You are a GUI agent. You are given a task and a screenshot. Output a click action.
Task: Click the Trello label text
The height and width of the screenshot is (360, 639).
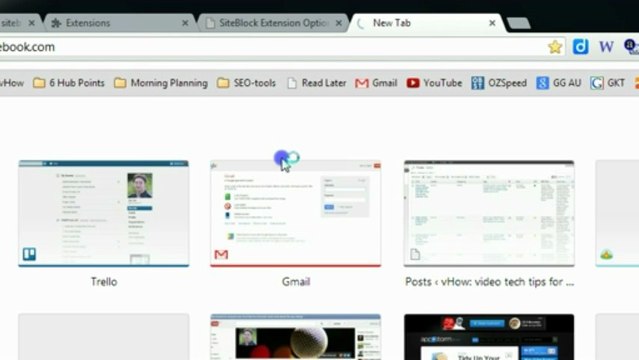coord(104,282)
